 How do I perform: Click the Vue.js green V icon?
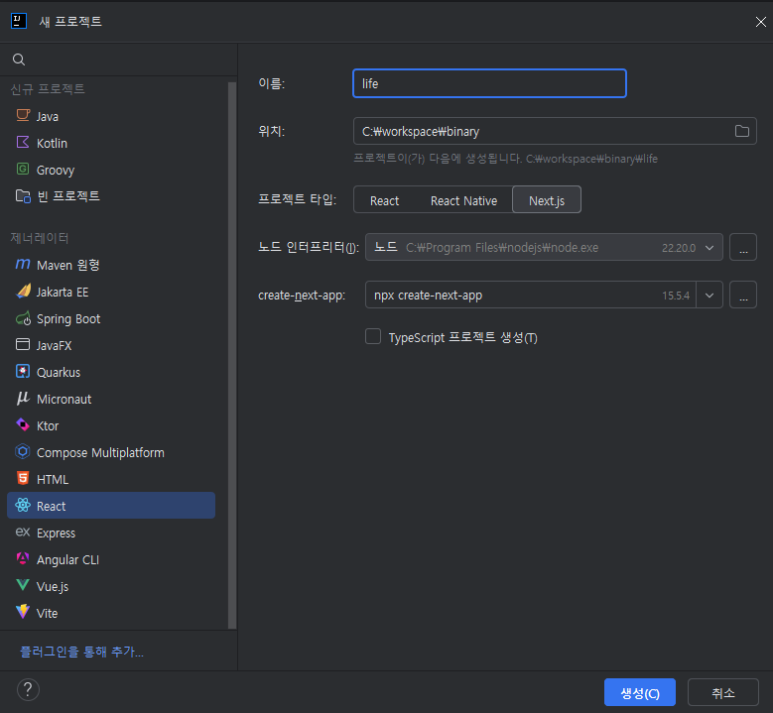pos(23,585)
